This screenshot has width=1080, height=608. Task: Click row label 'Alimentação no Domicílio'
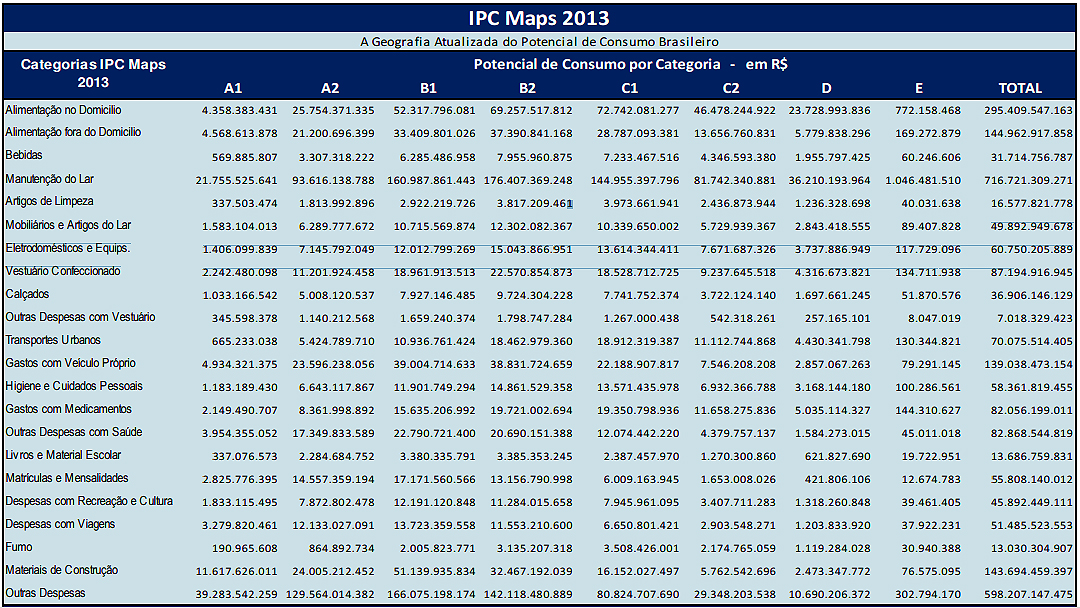click(x=63, y=109)
